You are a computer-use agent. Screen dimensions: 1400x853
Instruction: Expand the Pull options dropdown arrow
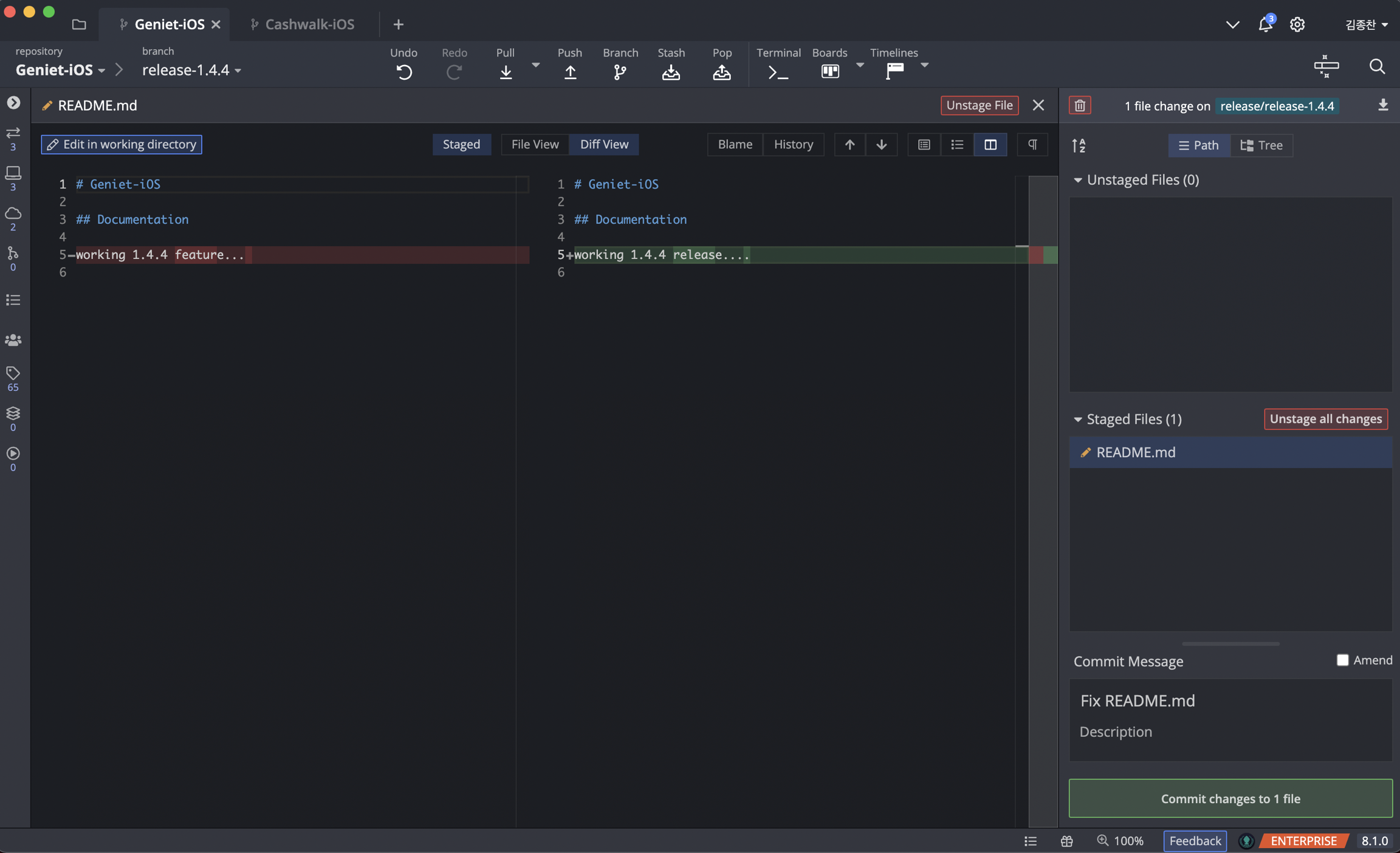pyautogui.click(x=535, y=64)
